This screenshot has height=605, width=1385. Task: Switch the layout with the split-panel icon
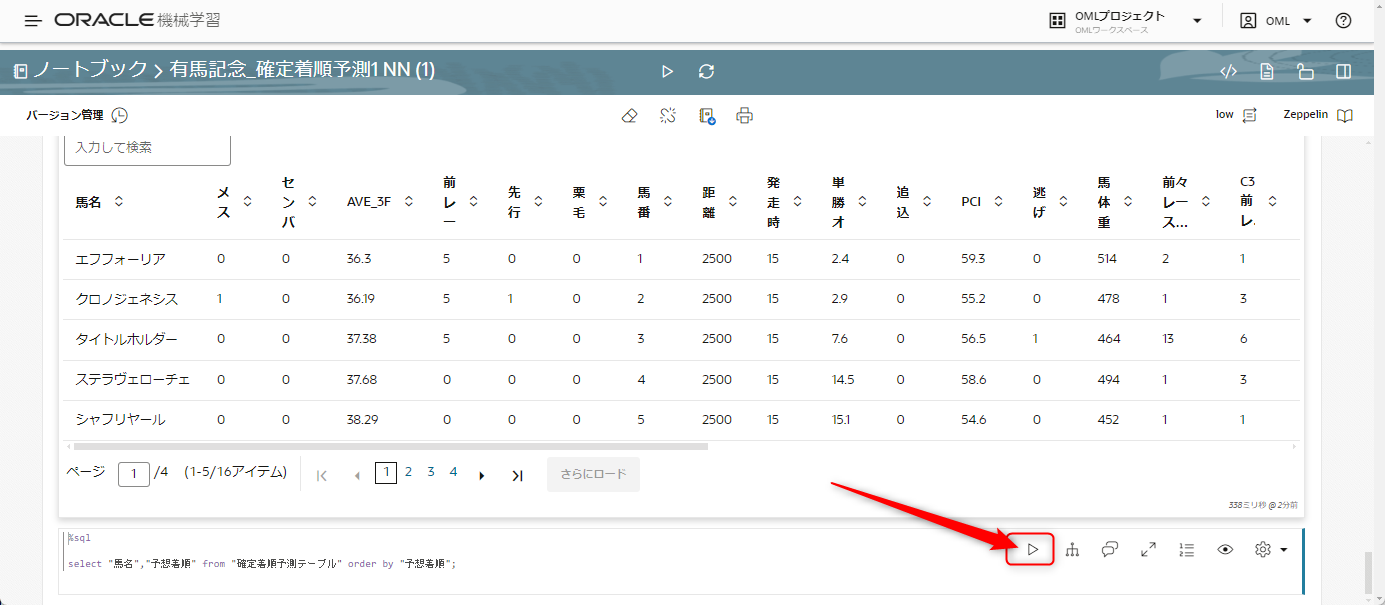[x=1343, y=71]
